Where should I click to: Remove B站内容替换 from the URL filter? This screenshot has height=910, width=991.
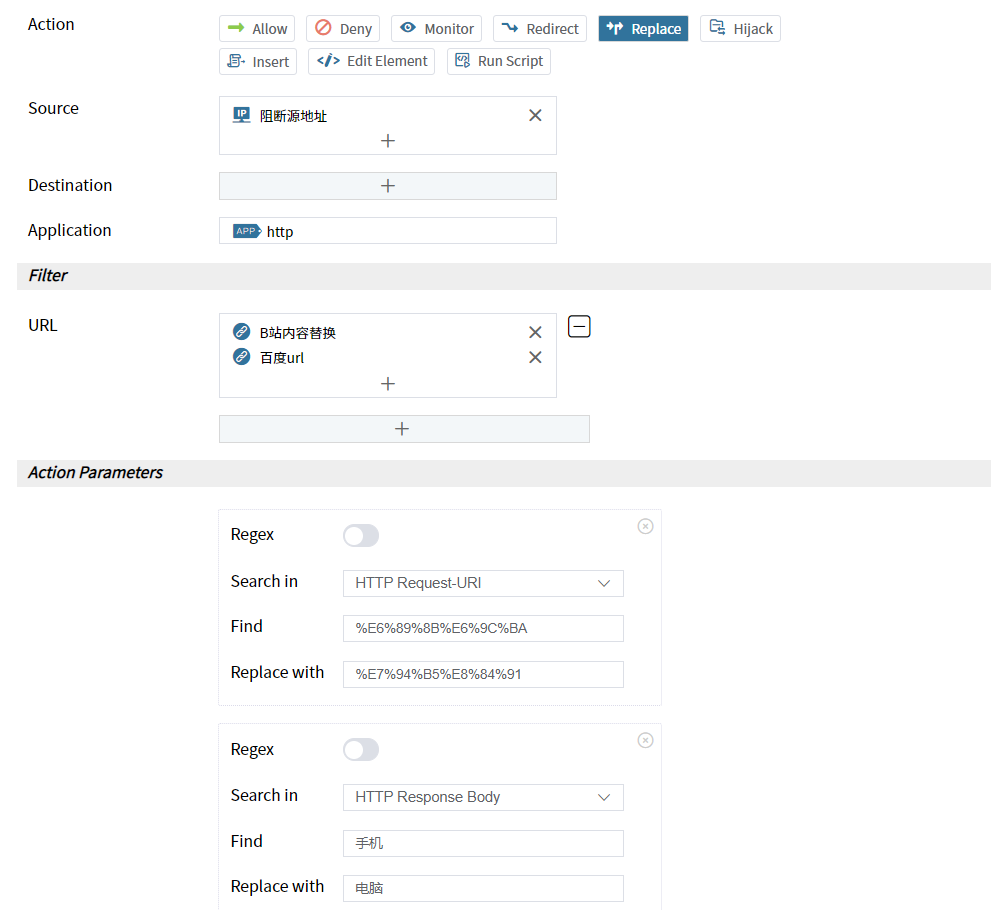pyautogui.click(x=535, y=333)
